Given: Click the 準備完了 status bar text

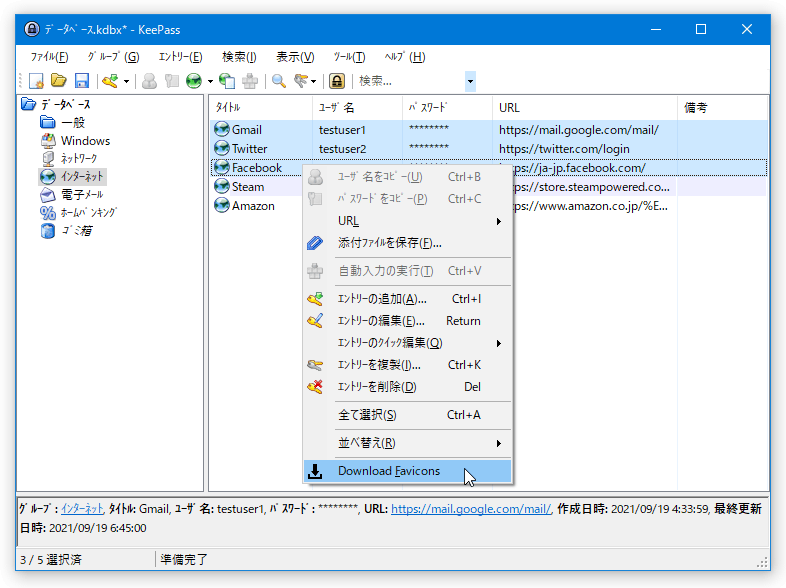Looking at the screenshot, I should 184,559.
